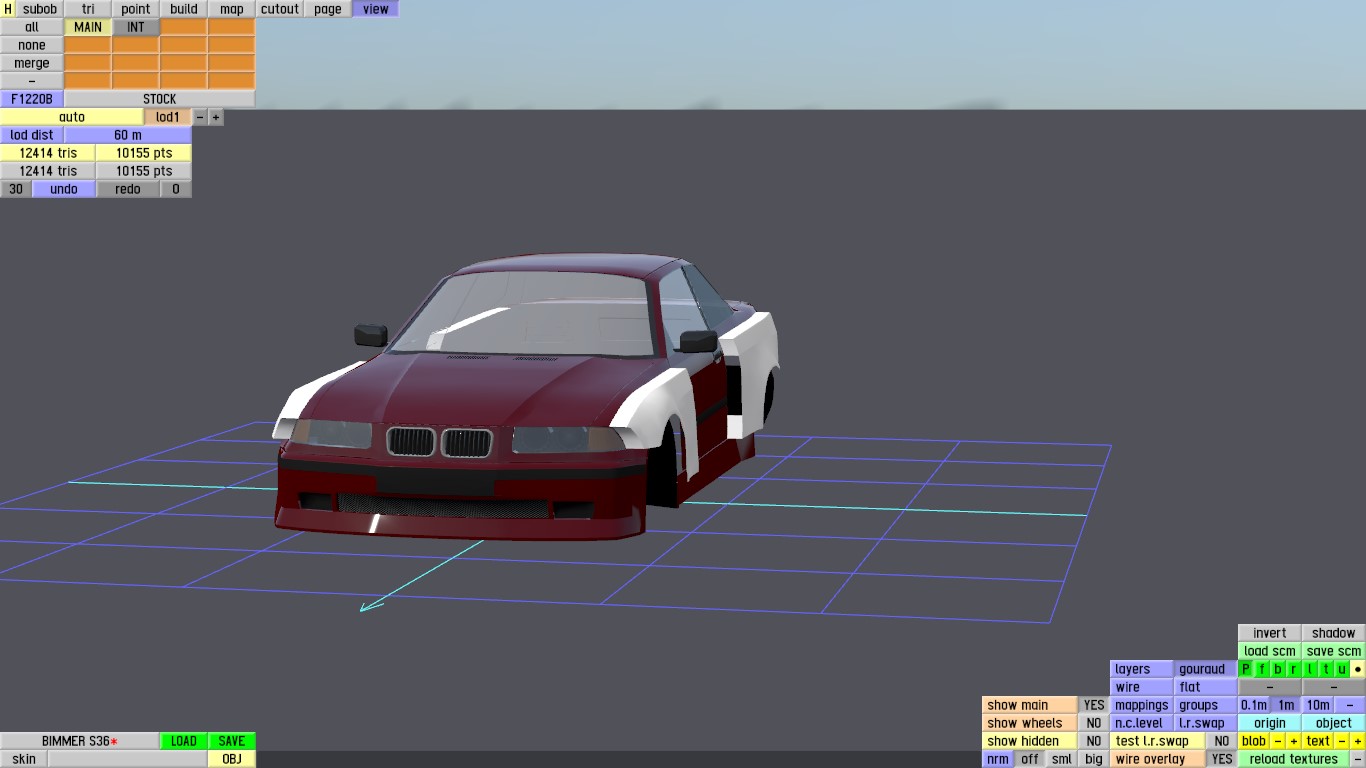The width and height of the screenshot is (1366, 768).
Task: Select the 't' top view button
Action: tap(1326, 669)
